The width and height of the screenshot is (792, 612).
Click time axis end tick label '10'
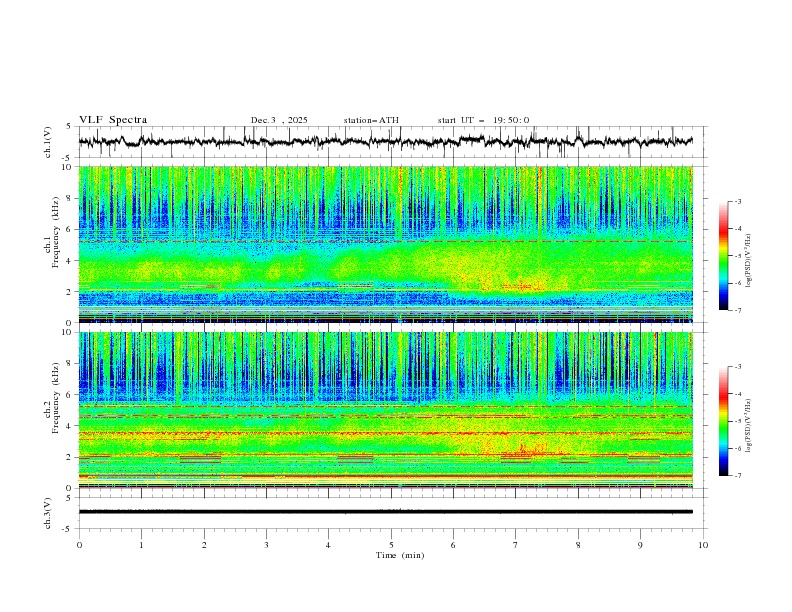click(703, 545)
